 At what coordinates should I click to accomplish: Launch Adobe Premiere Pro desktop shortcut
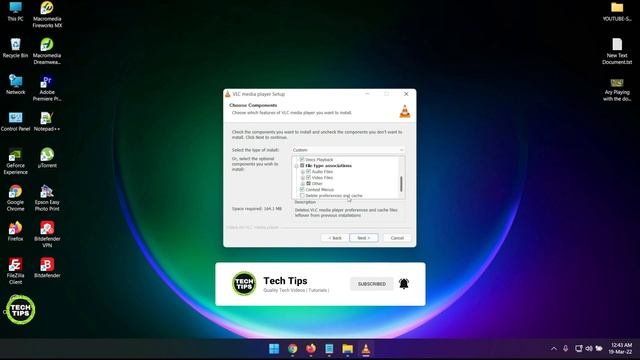tap(47, 88)
